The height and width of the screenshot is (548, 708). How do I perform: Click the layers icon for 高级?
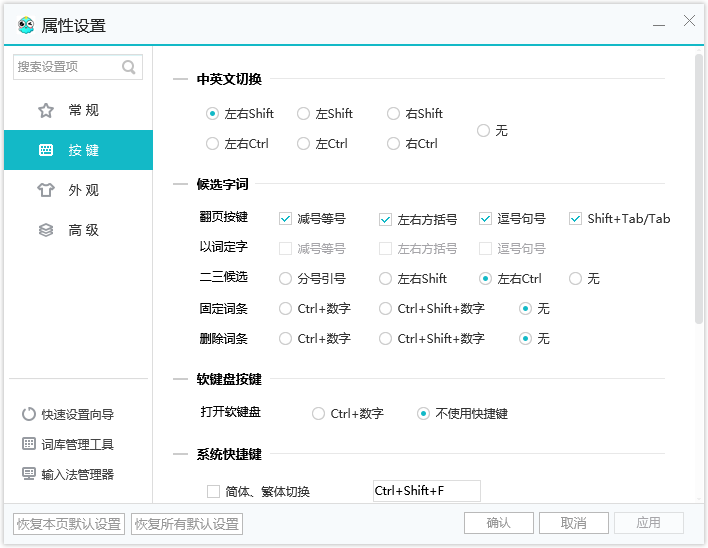click(x=46, y=230)
